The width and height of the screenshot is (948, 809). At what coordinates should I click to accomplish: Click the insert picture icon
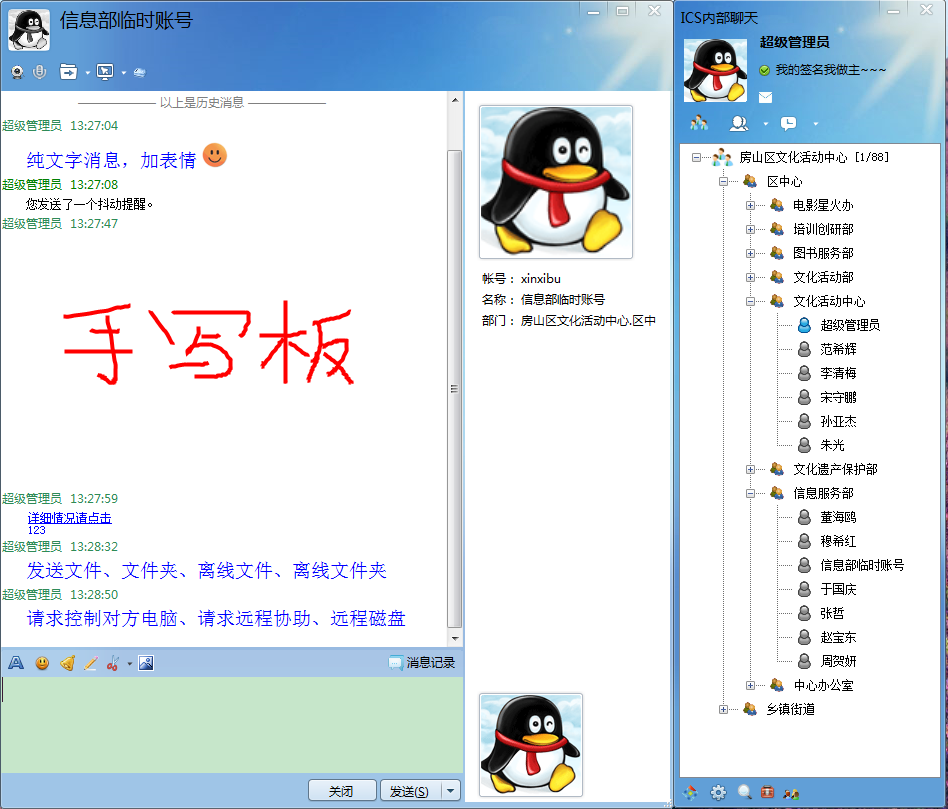tap(146, 663)
